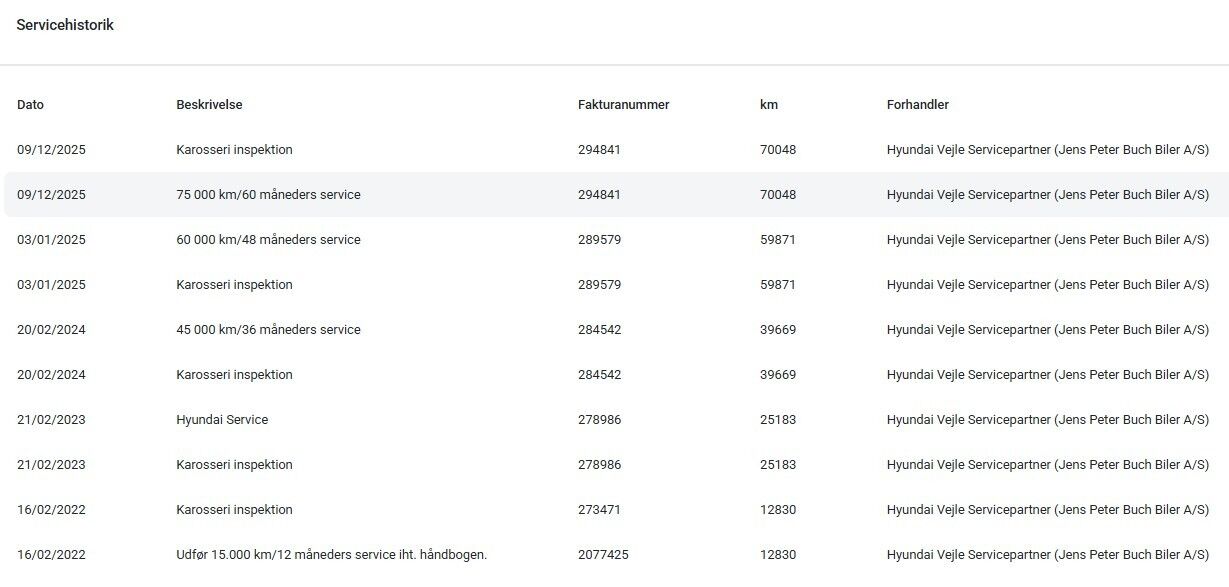The width and height of the screenshot is (1229, 587).
Task: Click the Fakturanummer column header
Action: tap(623, 105)
